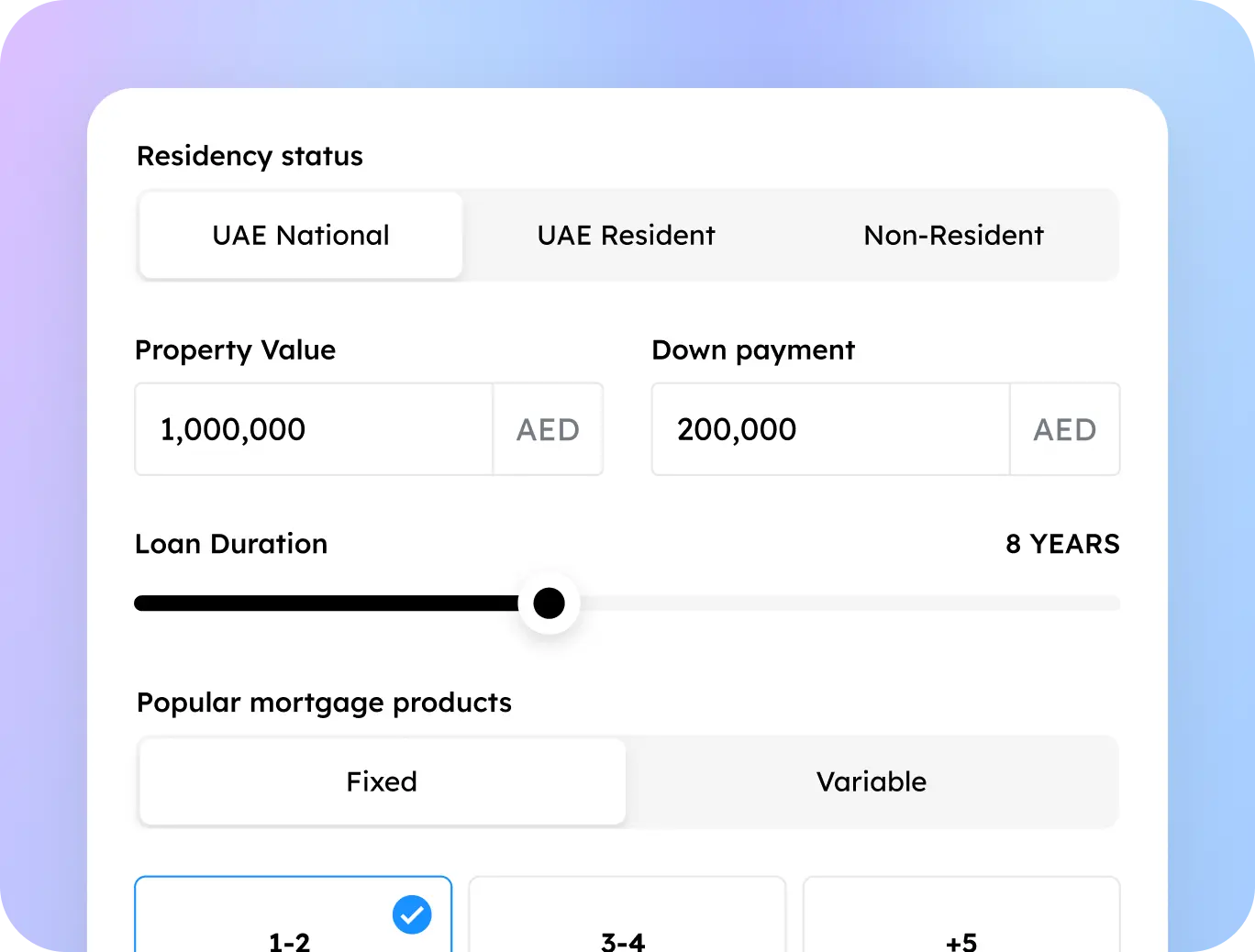Select the UAE National residency option
The width and height of the screenshot is (1255, 952).
pos(301,236)
